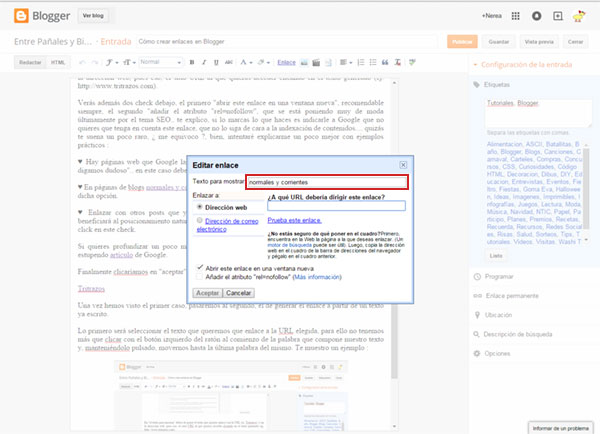Open the font size dropdown

coord(129,62)
